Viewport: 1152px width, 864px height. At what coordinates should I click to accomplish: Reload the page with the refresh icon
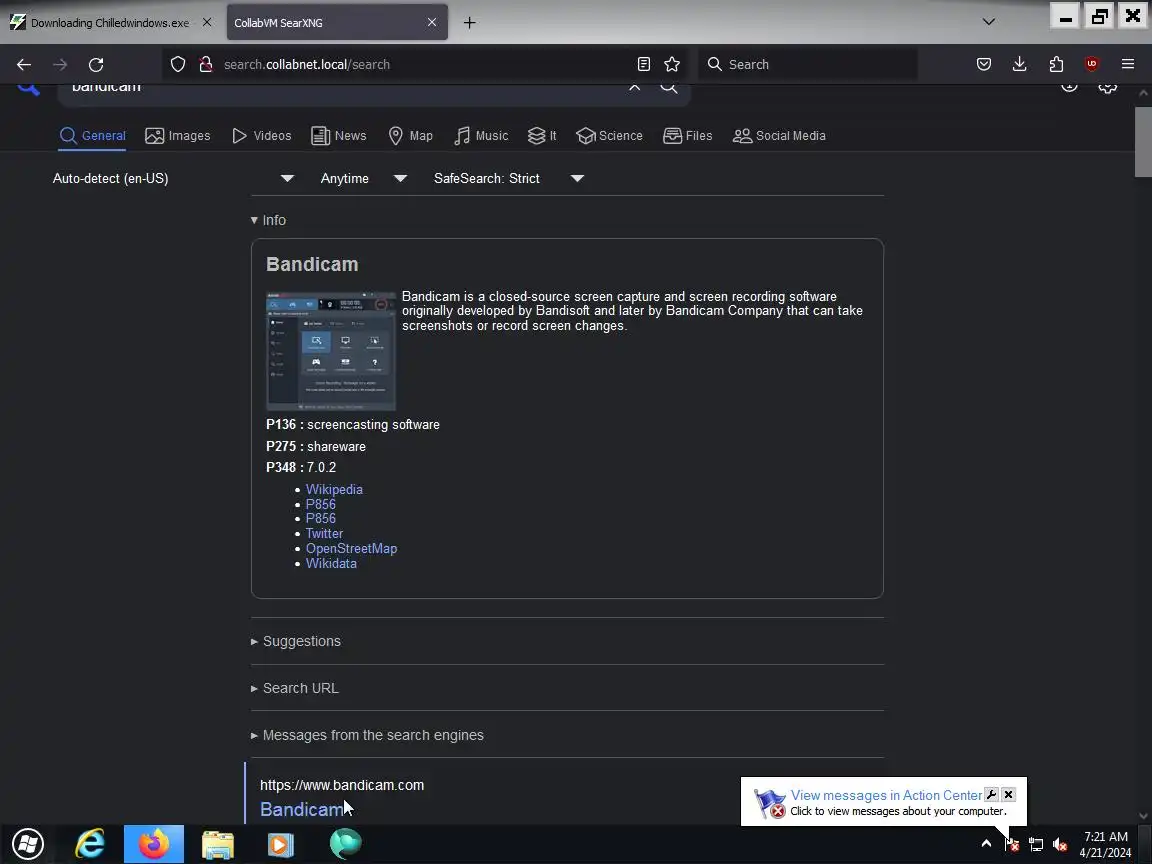point(96,65)
